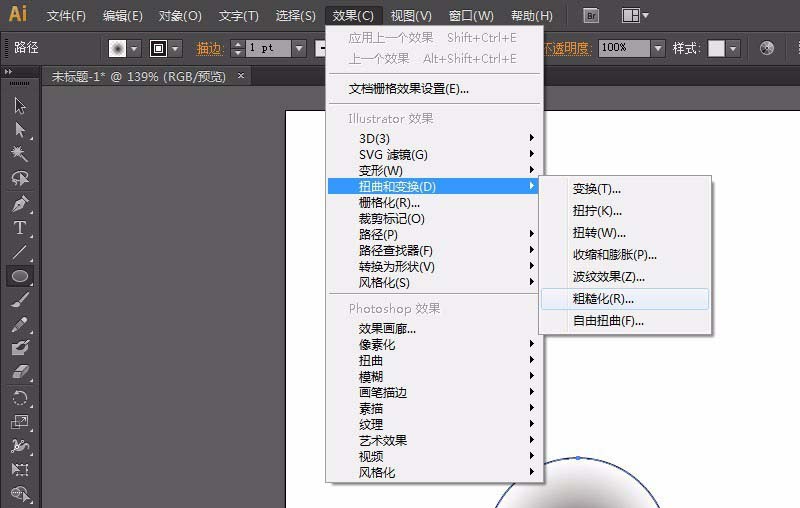Expand the SVG 滤镜(G) submenu

[434, 155]
